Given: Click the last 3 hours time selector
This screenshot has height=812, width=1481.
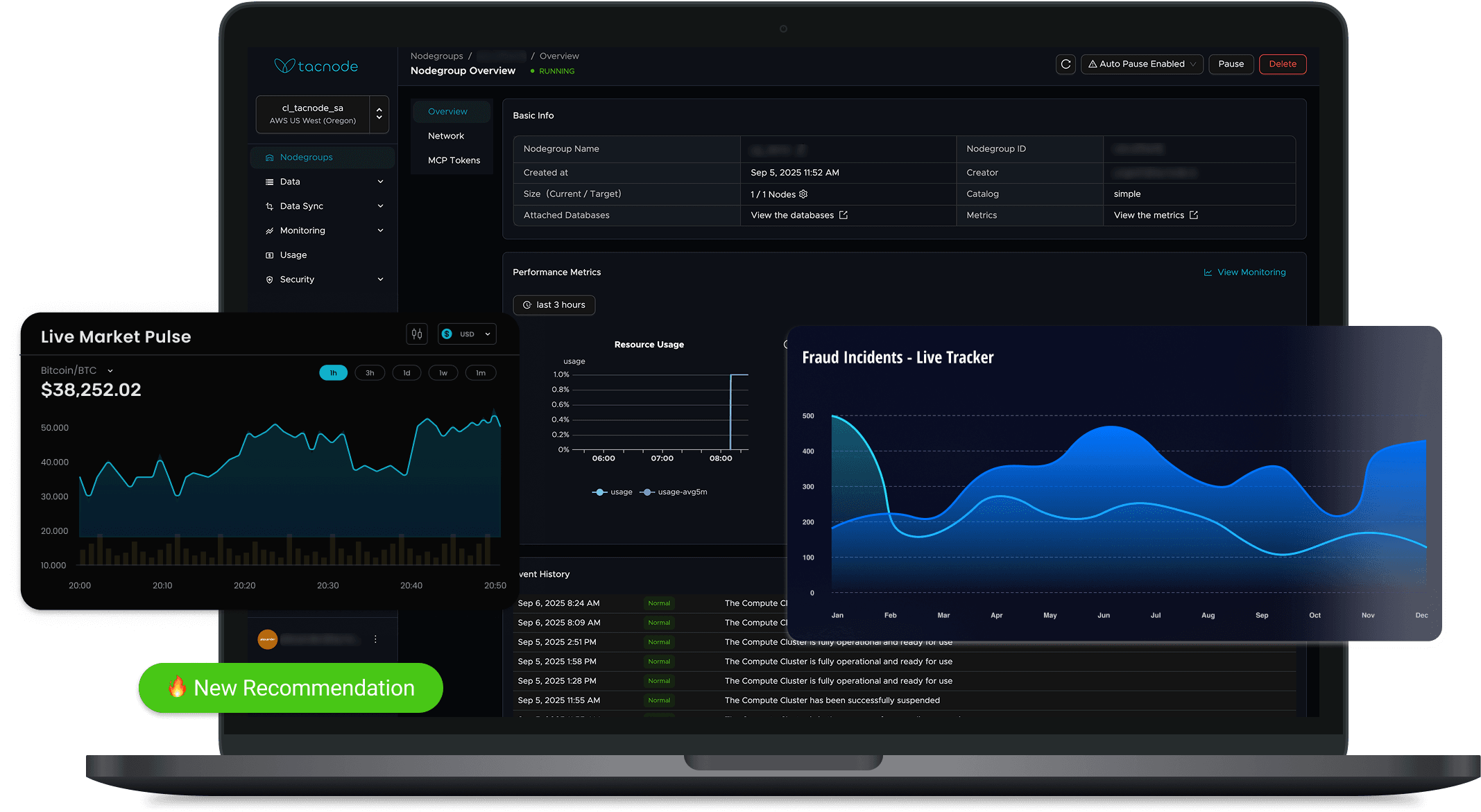Looking at the screenshot, I should 554,305.
